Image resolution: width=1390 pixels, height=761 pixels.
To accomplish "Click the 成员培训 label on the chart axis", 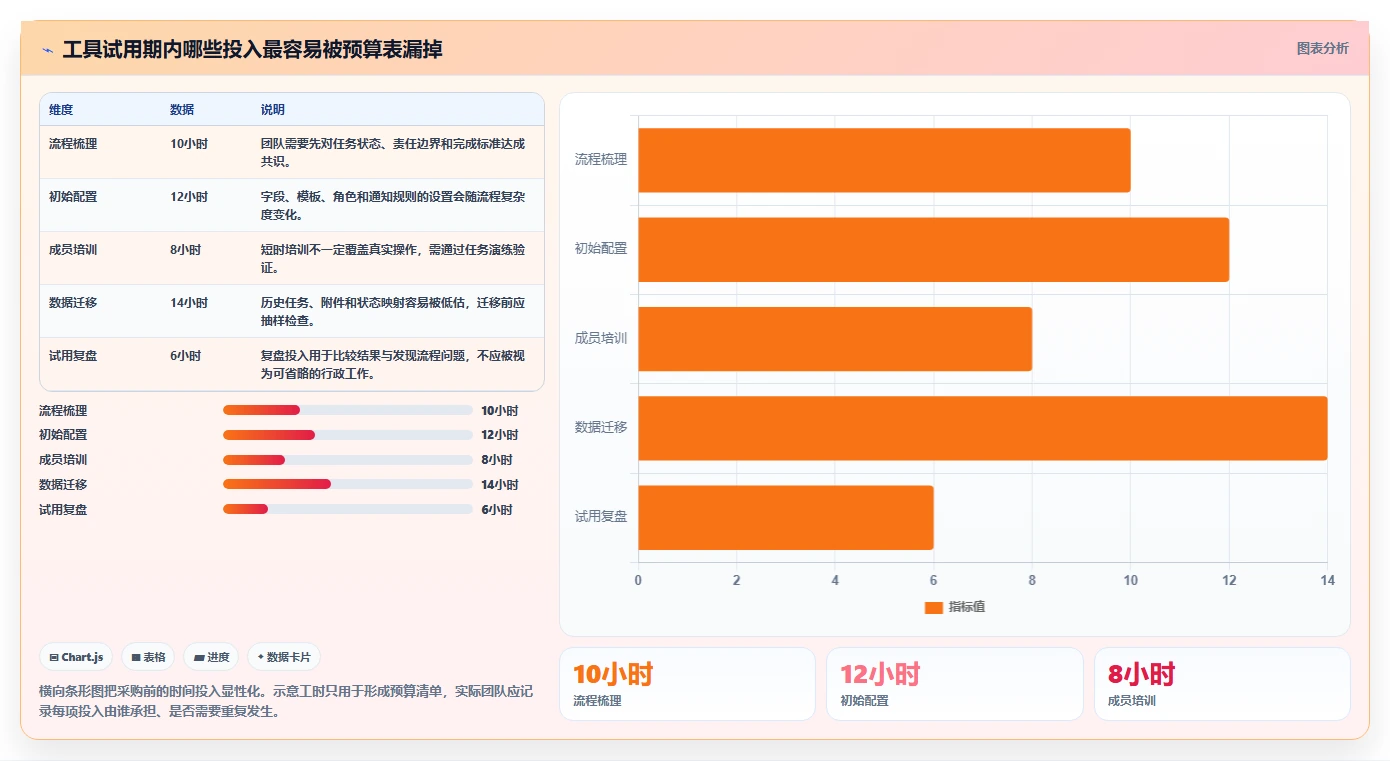I will [601, 339].
